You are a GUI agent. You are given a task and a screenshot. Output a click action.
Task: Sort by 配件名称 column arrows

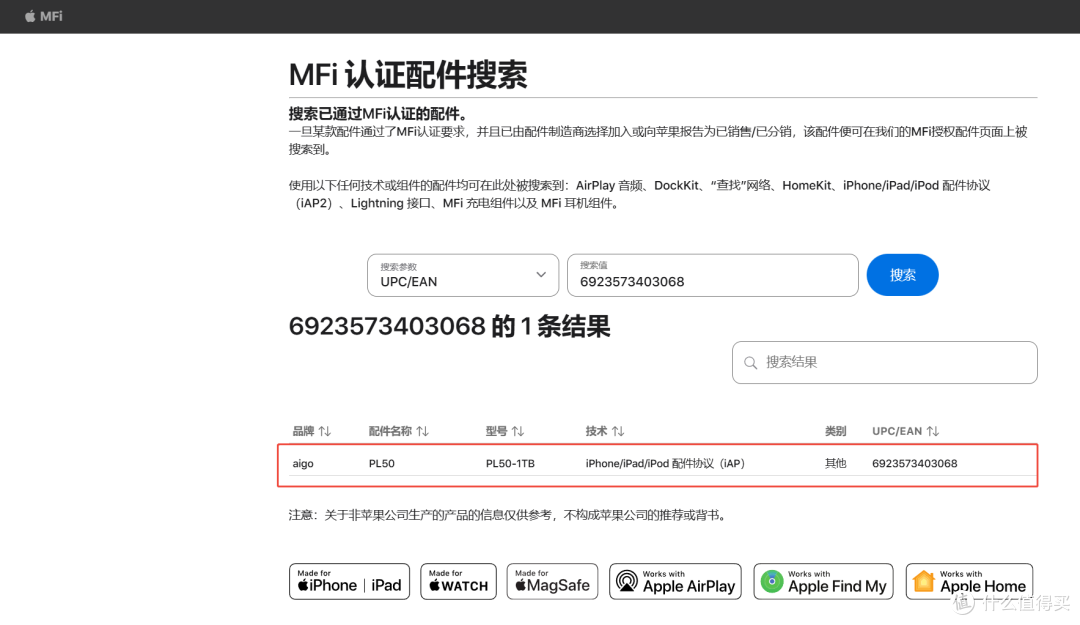click(x=422, y=431)
